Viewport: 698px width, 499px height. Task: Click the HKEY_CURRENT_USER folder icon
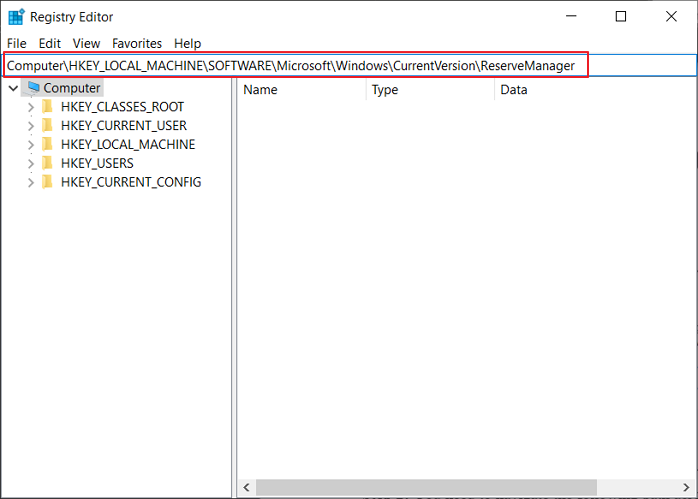click(47, 126)
